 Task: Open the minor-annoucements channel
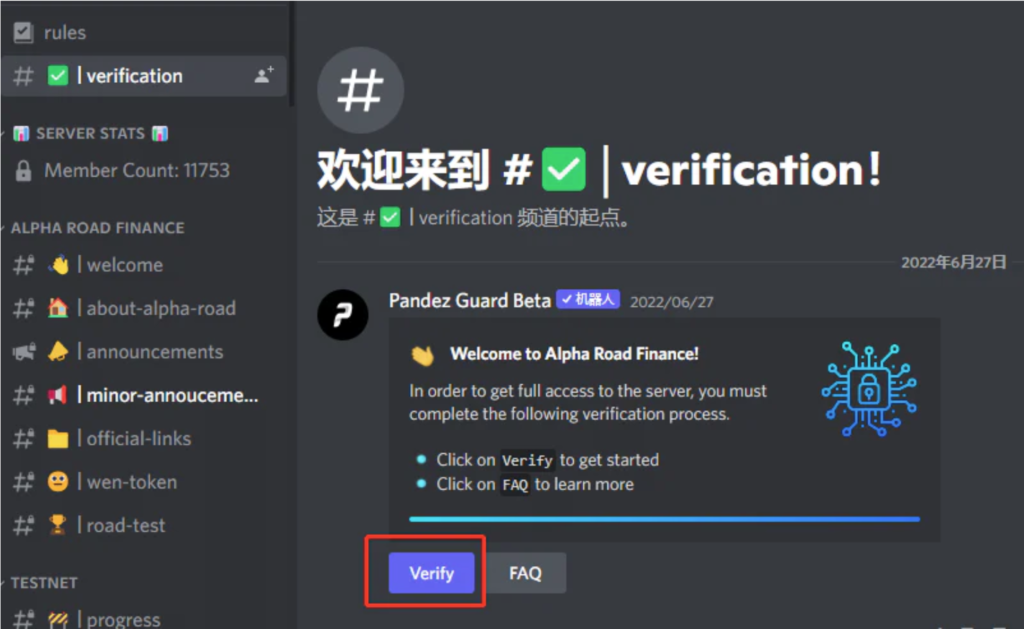pos(144,395)
